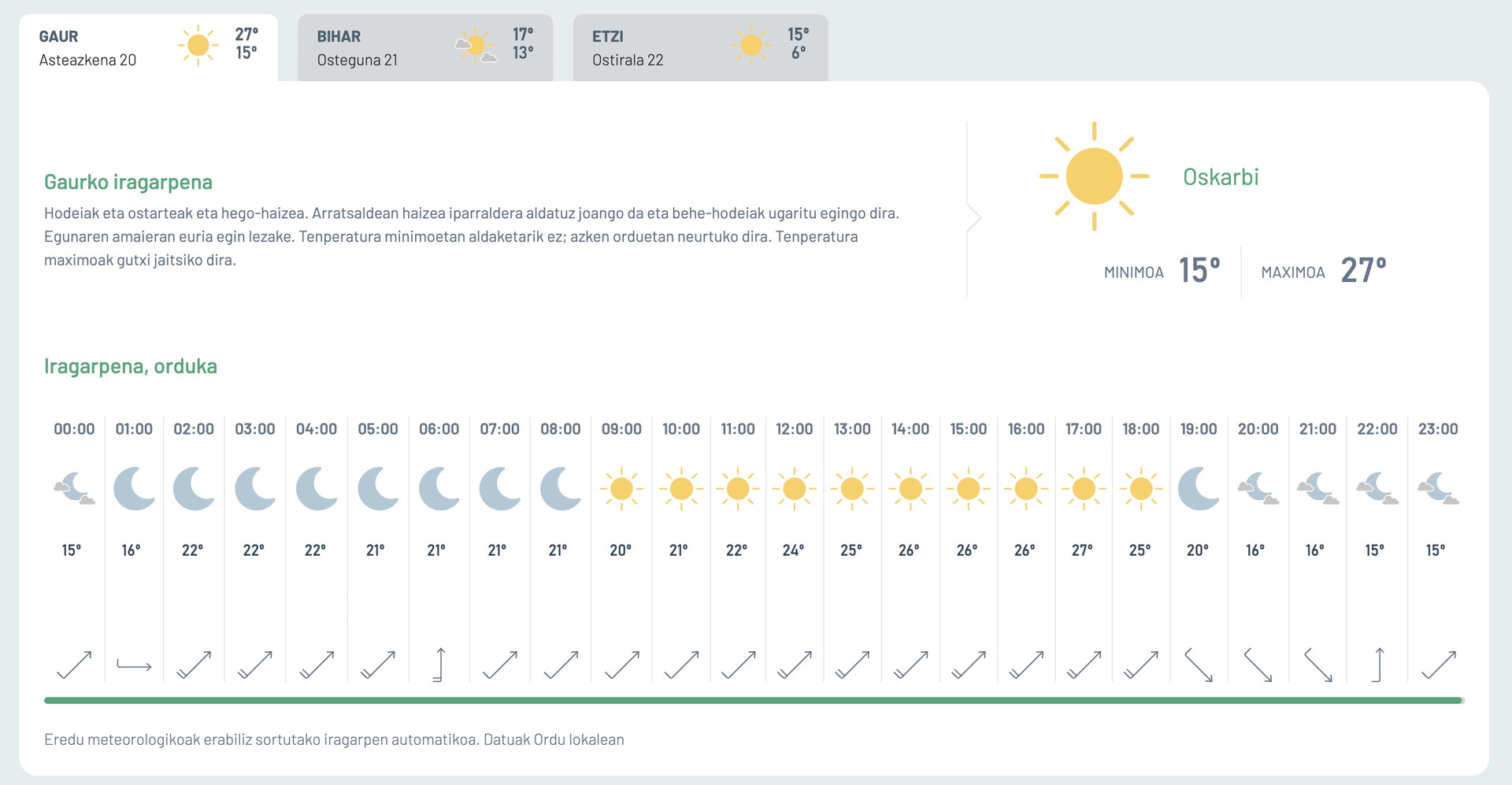Click the 10:00 hour label
Image resolution: width=1512 pixels, height=785 pixels.
pyautogui.click(x=681, y=429)
